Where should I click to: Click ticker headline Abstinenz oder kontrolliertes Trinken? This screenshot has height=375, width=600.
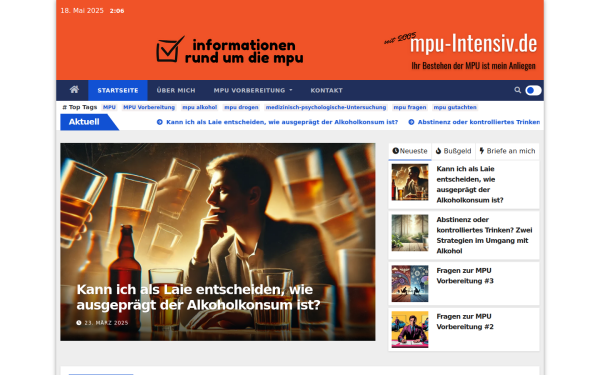[x=479, y=122]
